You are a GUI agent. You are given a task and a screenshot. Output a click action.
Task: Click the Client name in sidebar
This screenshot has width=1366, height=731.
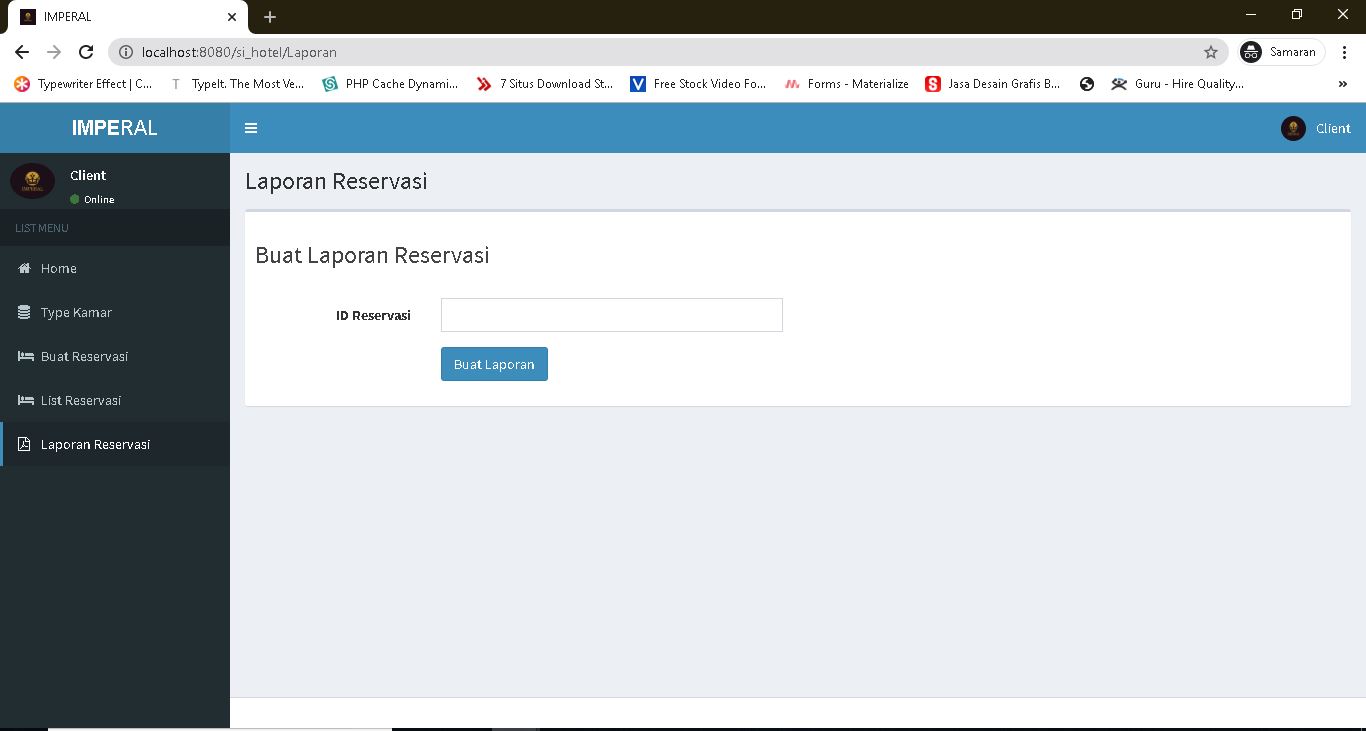coord(88,175)
